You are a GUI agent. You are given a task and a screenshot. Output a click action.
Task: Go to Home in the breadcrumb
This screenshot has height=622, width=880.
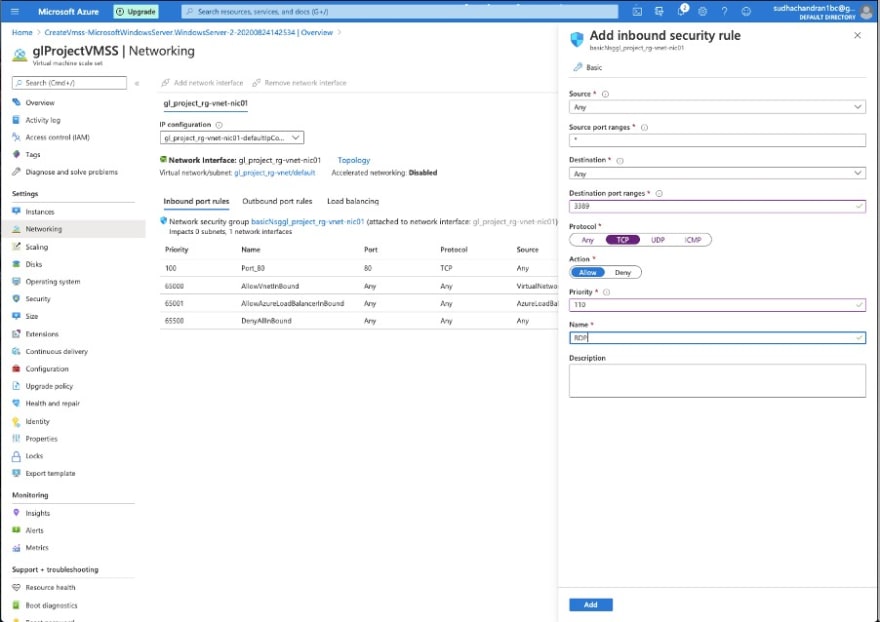click(22, 33)
